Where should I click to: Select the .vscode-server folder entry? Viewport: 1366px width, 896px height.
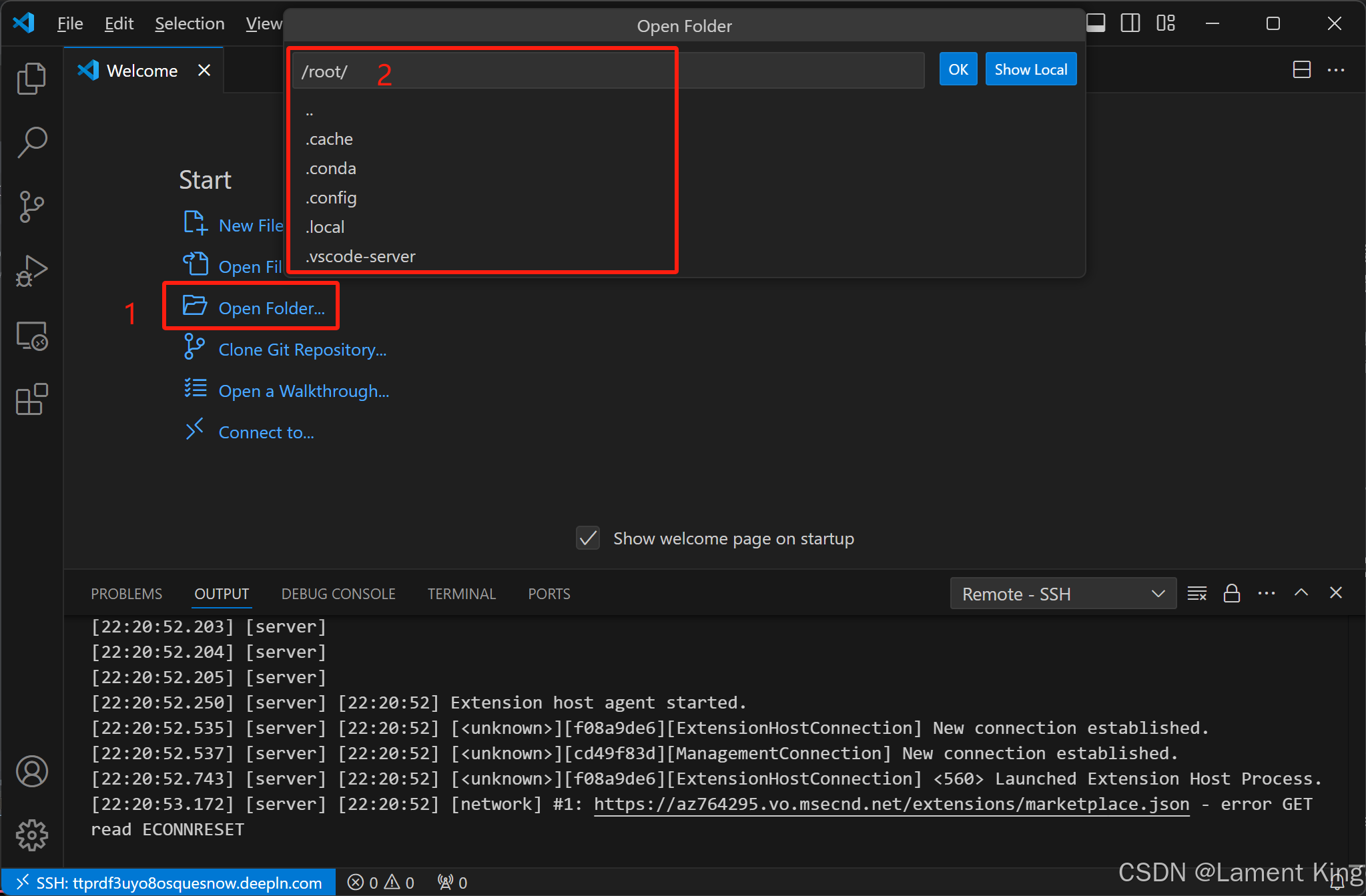click(x=360, y=256)
